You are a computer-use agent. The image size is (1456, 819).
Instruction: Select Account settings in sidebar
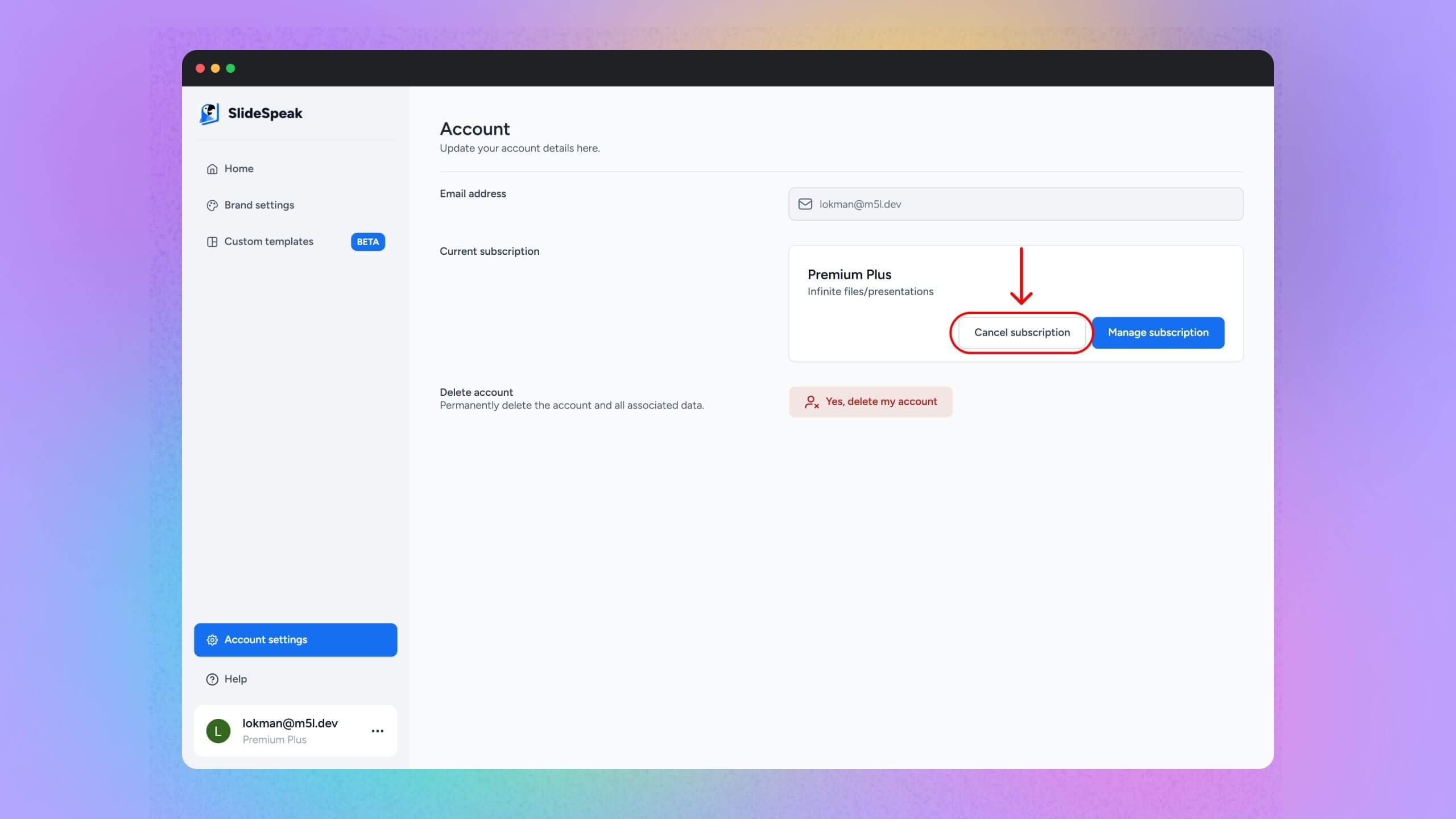pos(296,640)
